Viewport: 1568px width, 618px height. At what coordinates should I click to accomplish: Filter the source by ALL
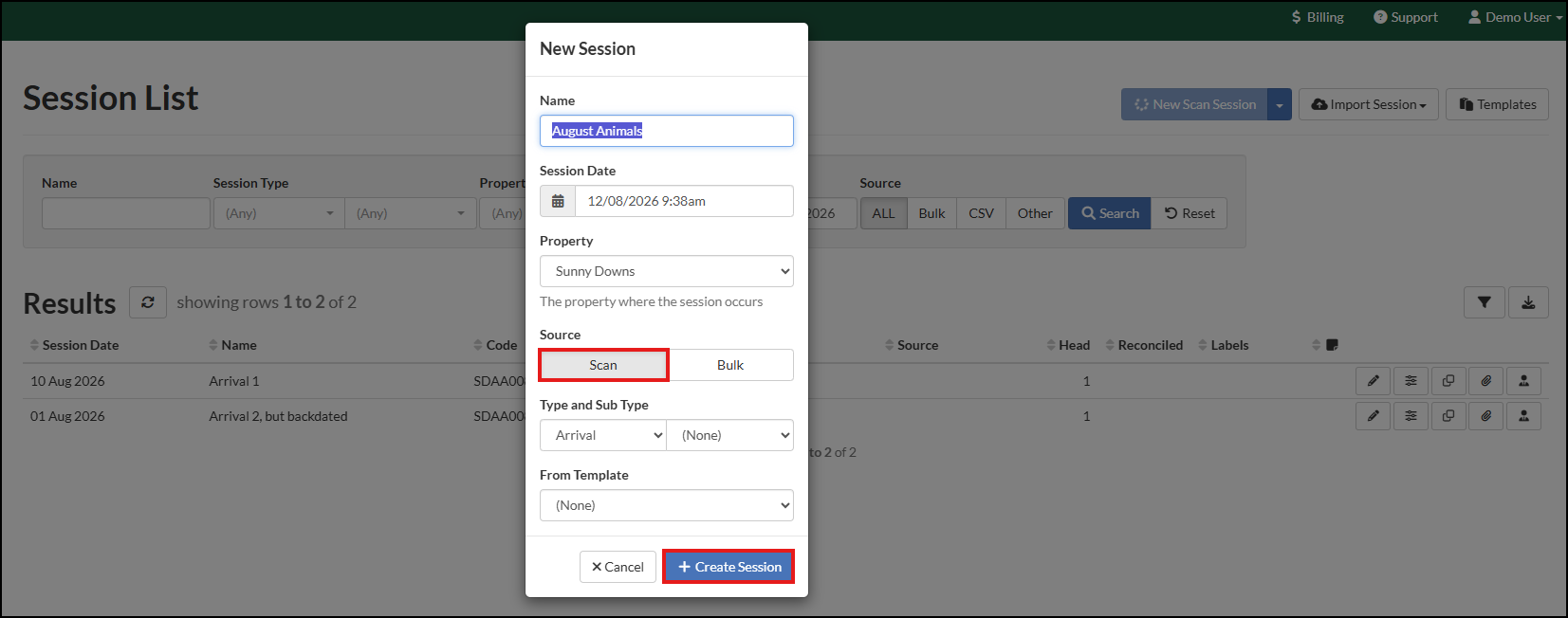click(883, 213)
